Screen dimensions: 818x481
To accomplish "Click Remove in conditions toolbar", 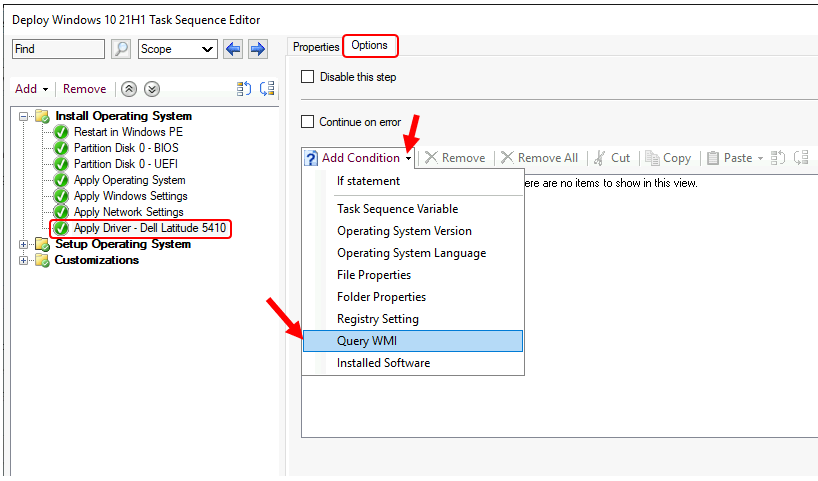I will click(455, 158).
